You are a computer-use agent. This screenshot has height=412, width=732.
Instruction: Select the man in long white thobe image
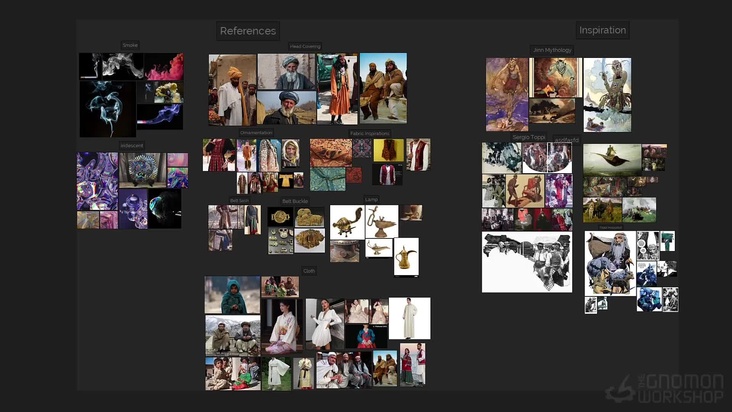[409, 318]
